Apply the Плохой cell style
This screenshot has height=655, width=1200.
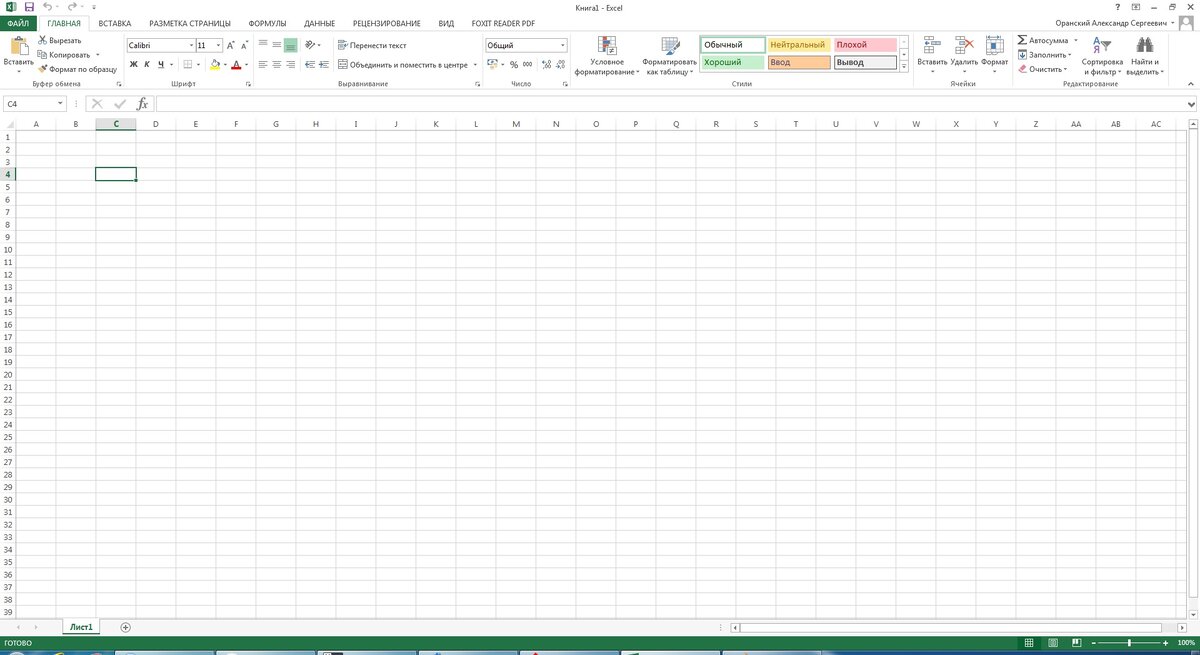tap(865, 45)
